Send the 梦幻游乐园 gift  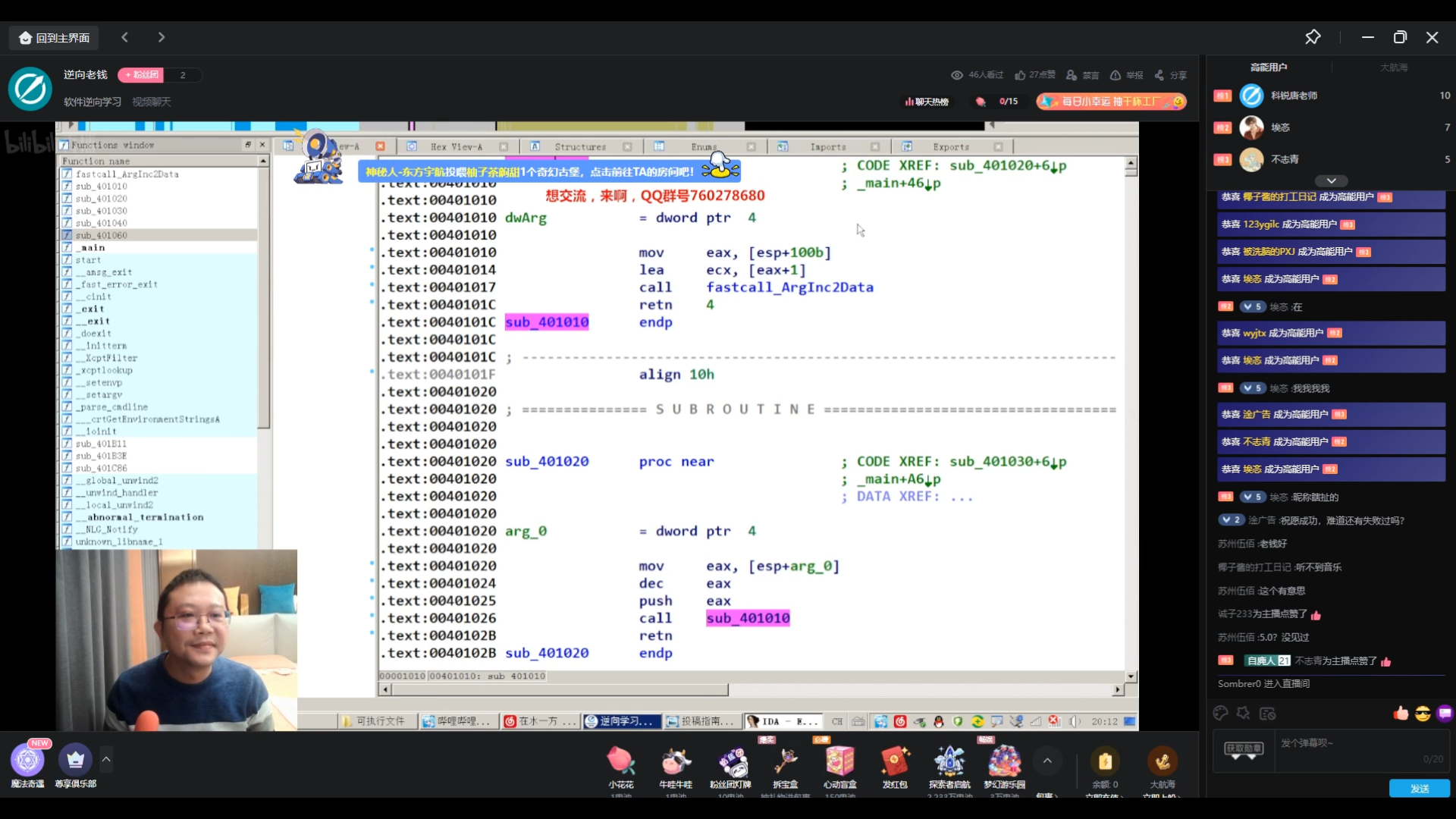1005,767
